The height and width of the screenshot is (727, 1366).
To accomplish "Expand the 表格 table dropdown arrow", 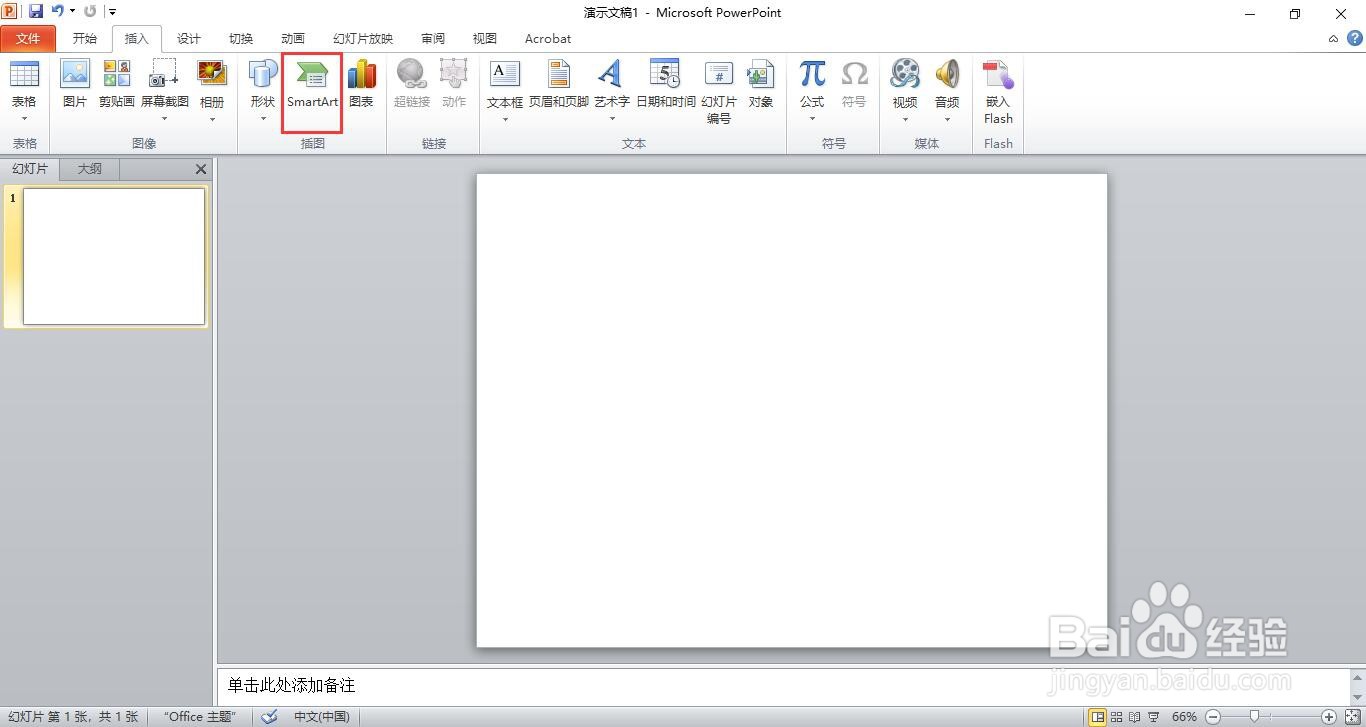I will click(x=24, y=119).
